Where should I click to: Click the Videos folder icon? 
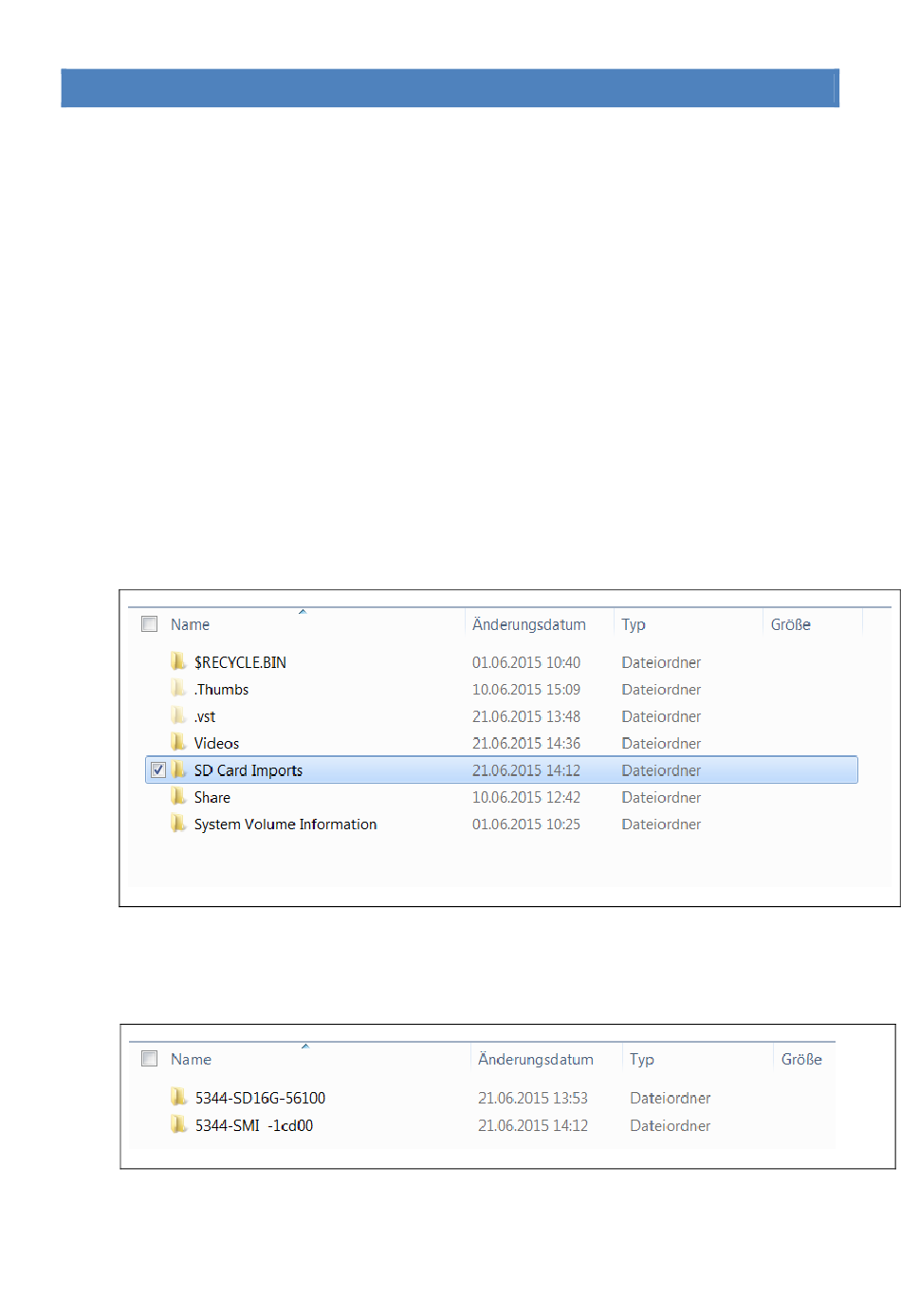178,742
